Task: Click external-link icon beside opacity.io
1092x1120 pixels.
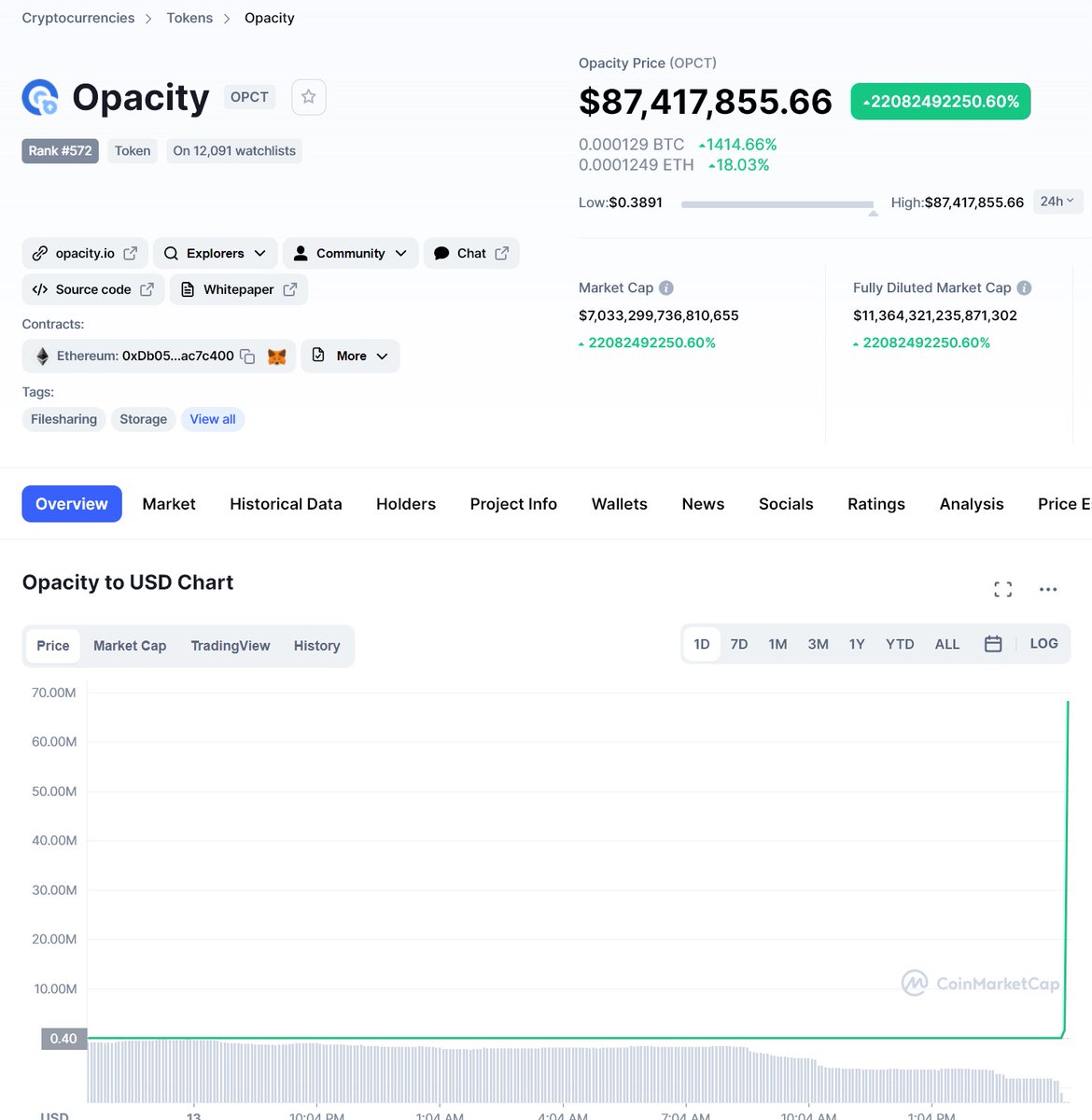Action: (131, 253)
